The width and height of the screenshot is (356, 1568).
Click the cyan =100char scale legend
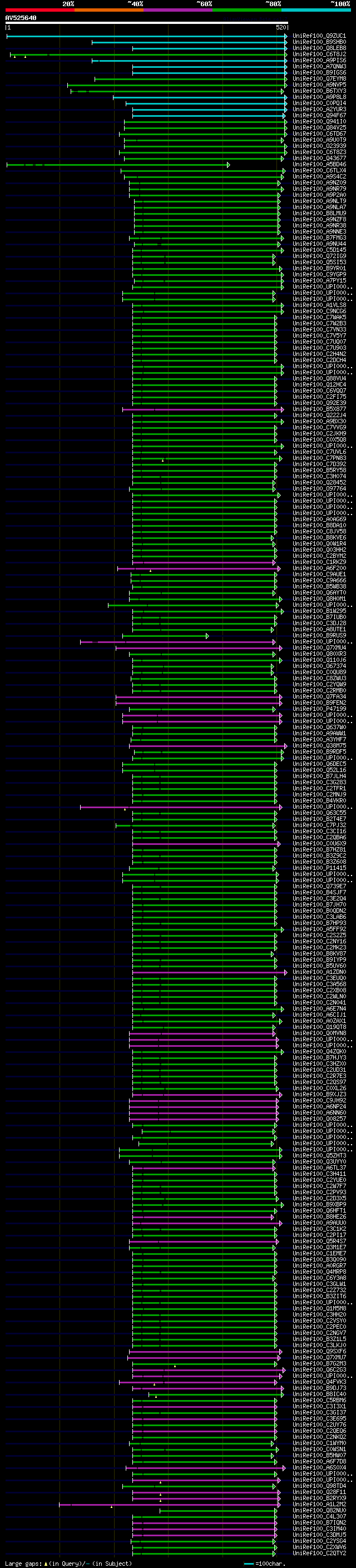265,1564
